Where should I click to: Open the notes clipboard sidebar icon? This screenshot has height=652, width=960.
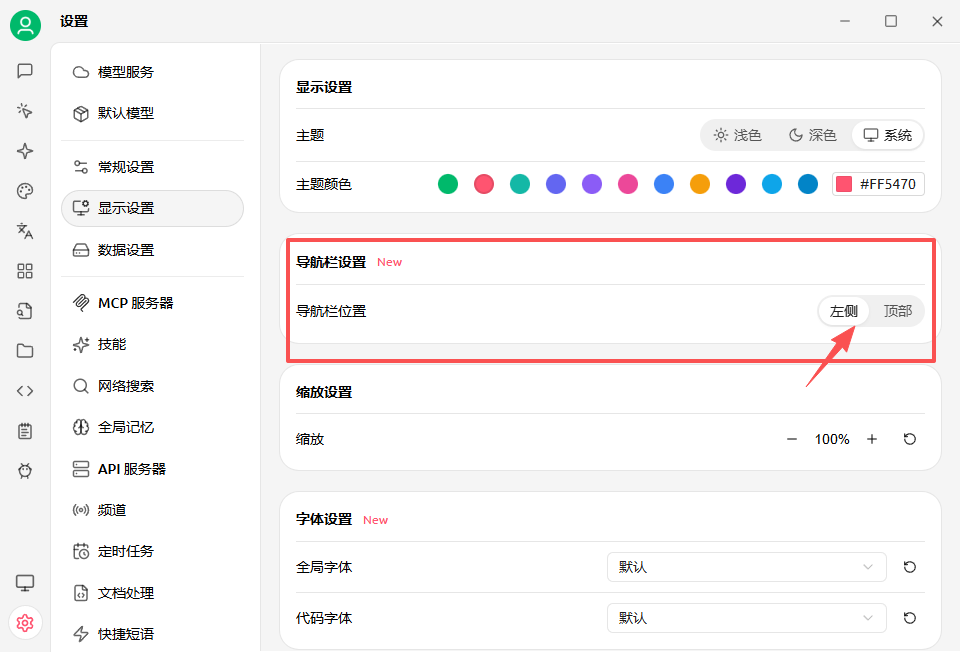(x=25, y=431)
